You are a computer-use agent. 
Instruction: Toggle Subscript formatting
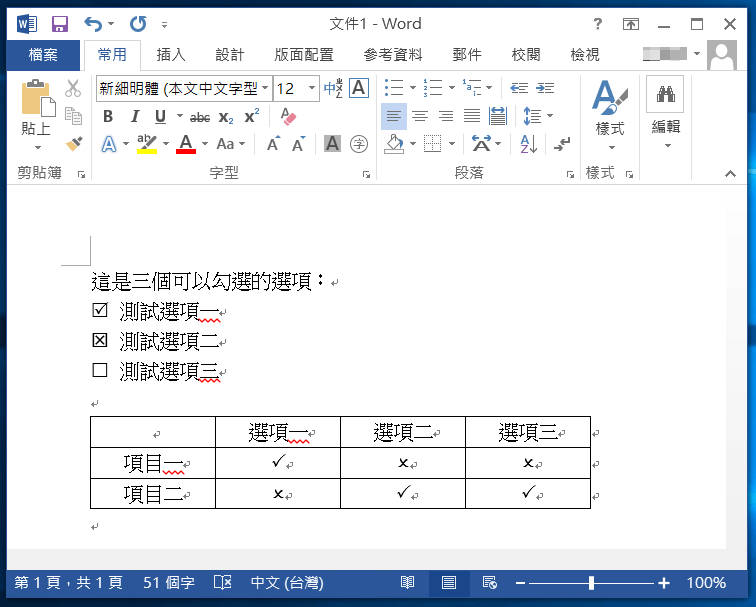tap(226, 117)
